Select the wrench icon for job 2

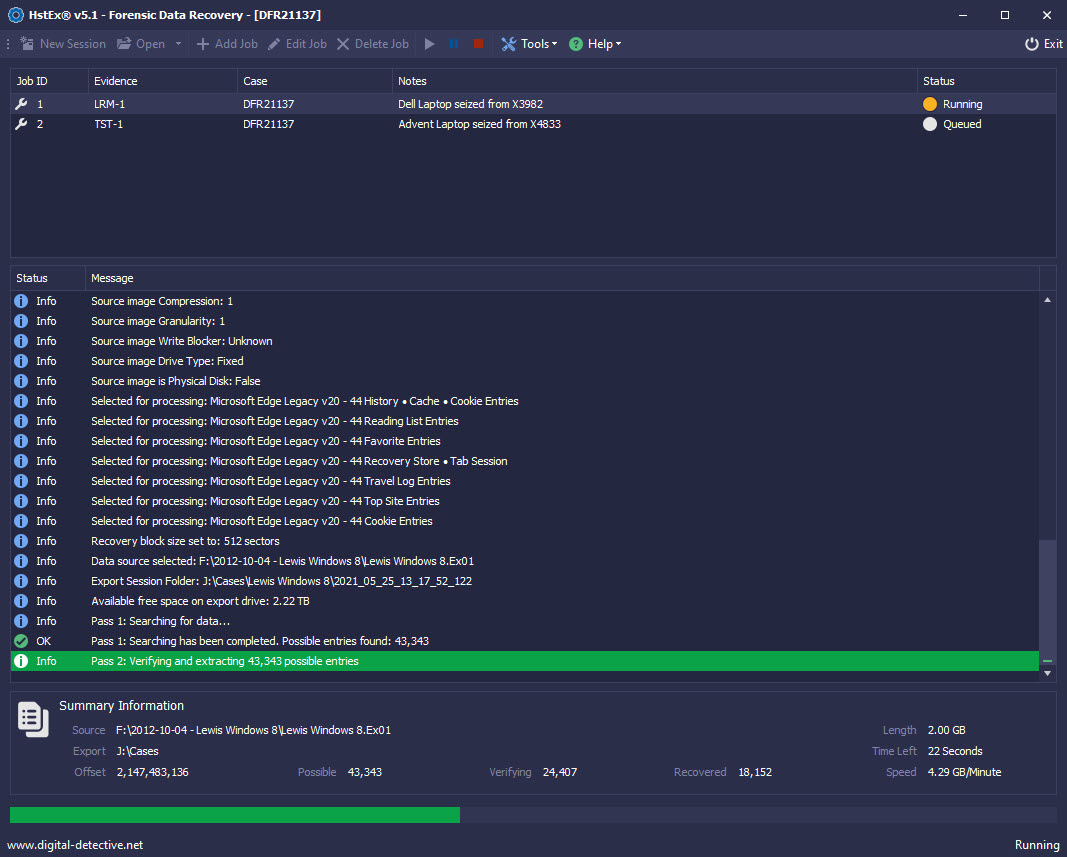click(21, 124)
